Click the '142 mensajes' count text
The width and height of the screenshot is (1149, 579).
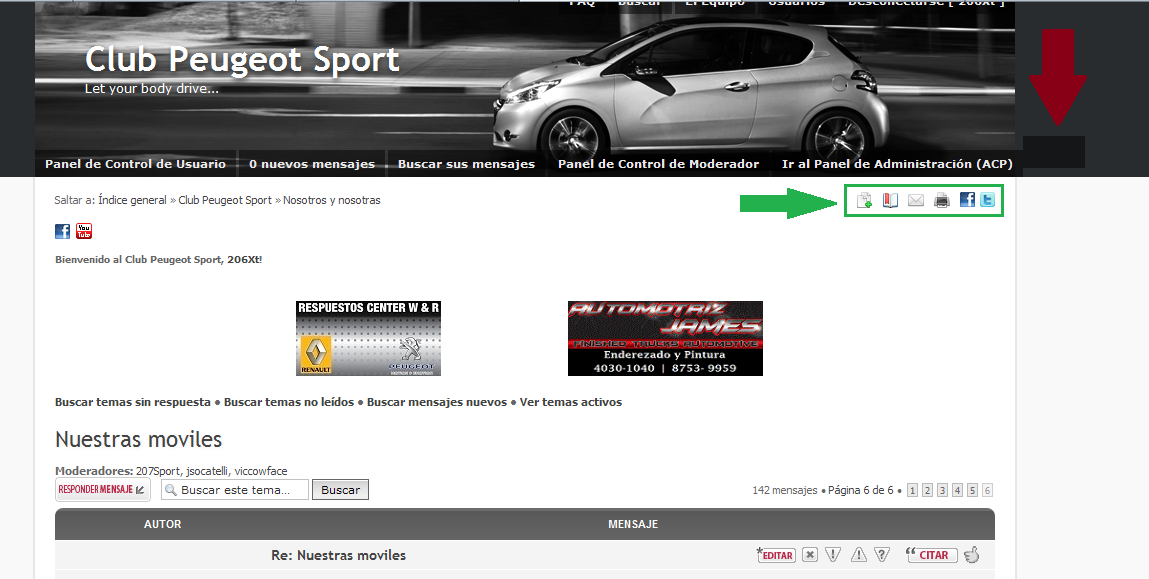(784, 490)
